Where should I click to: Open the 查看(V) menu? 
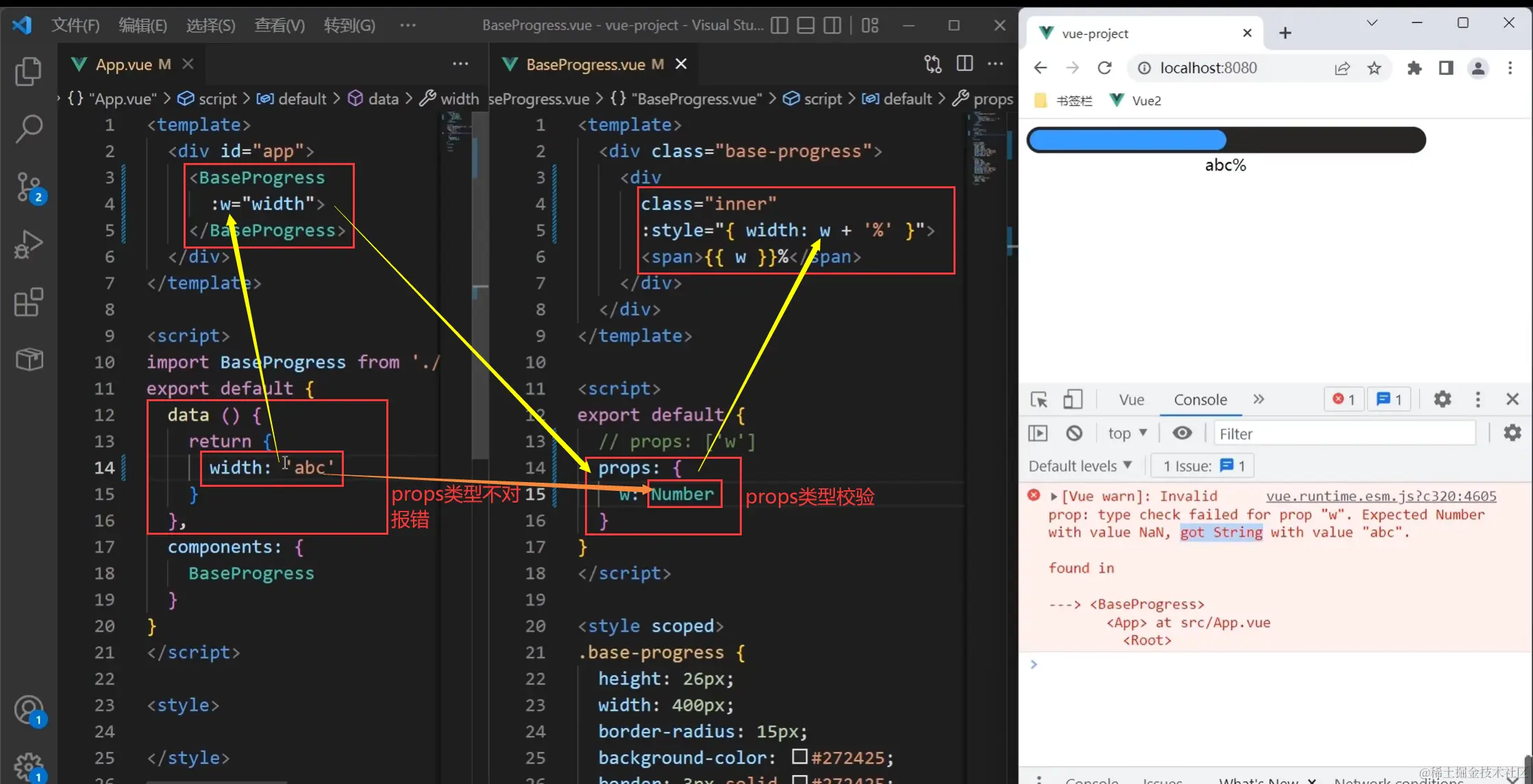tap(279, 25)
